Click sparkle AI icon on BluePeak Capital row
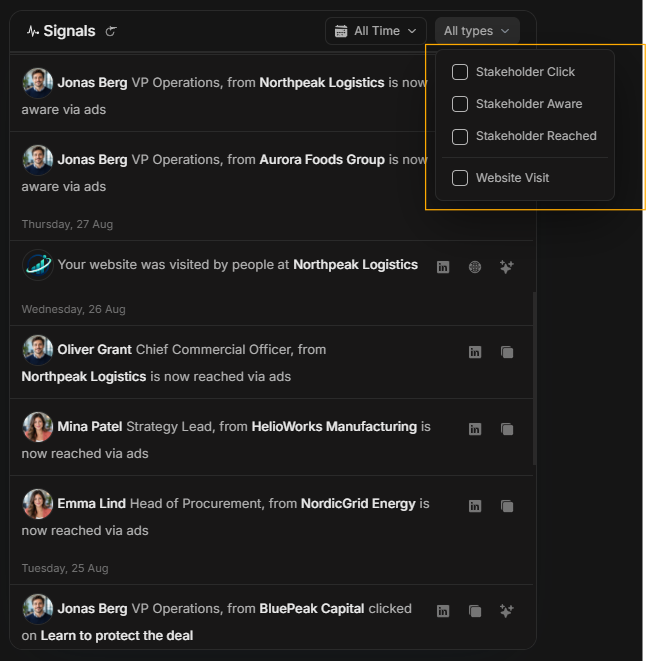Viewport: 646px width, 661px height. coord(506,611)
